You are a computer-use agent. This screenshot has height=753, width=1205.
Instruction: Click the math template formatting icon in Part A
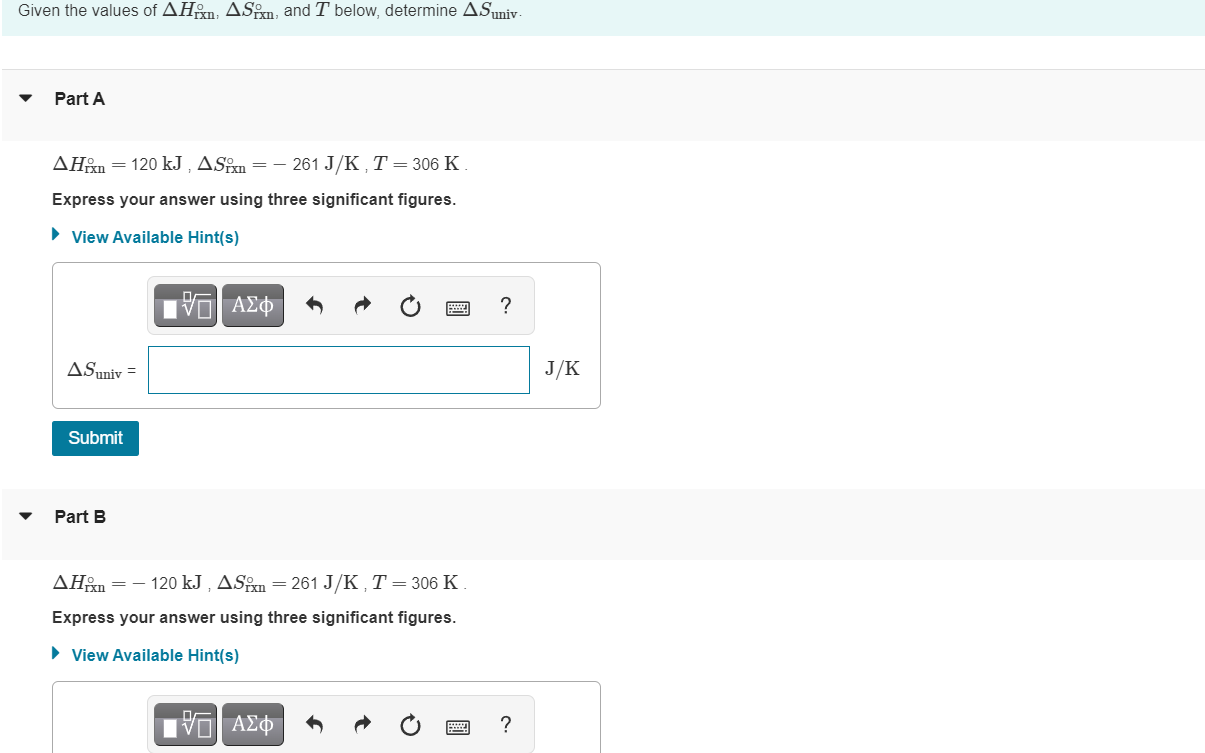184,305
